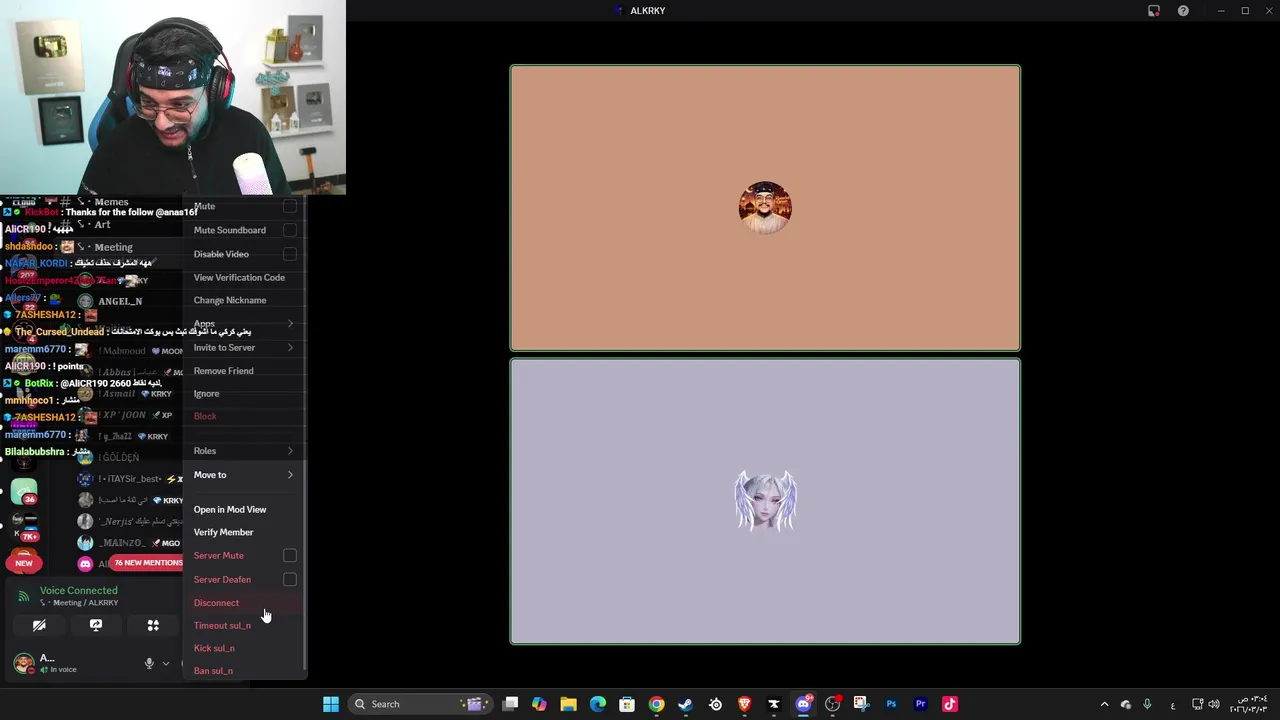Screen dimensions: 1280x720
Task: Open the pink Discord avatar member
Action: (x=85, y=564)
